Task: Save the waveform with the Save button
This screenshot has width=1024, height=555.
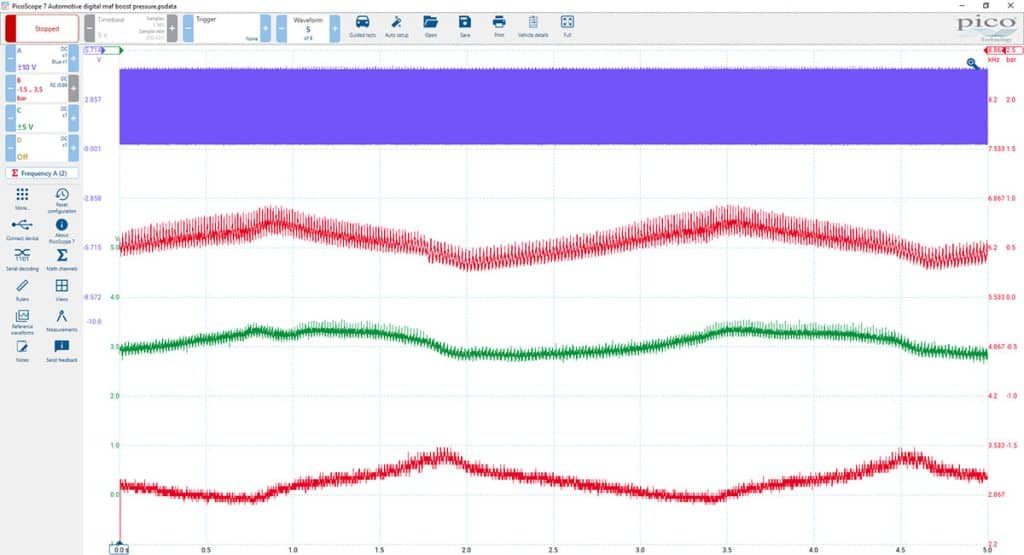Action: [464, 27]
